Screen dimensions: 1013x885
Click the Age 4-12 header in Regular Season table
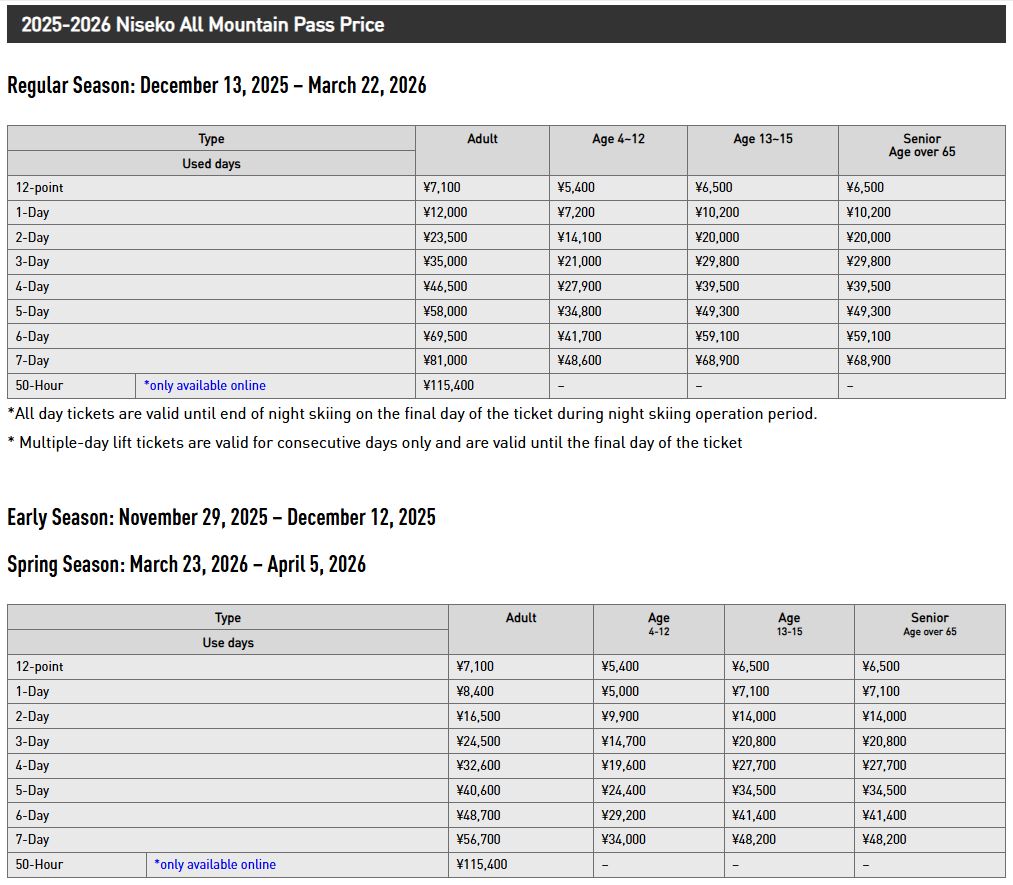click(x=618, y=139)
